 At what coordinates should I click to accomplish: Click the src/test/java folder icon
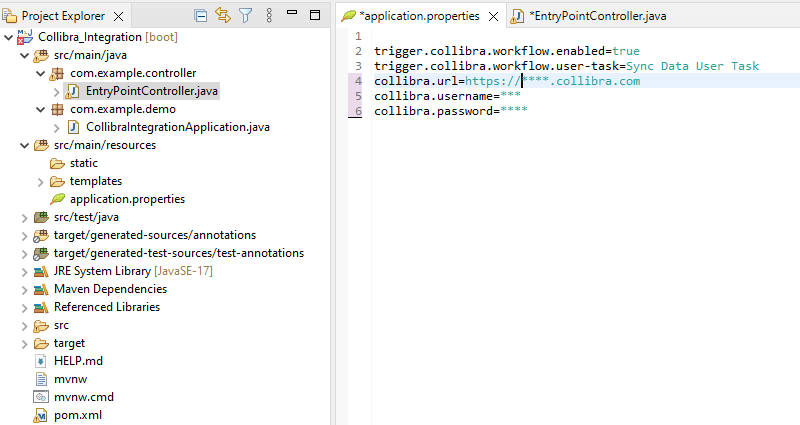(x=41, y=217)
